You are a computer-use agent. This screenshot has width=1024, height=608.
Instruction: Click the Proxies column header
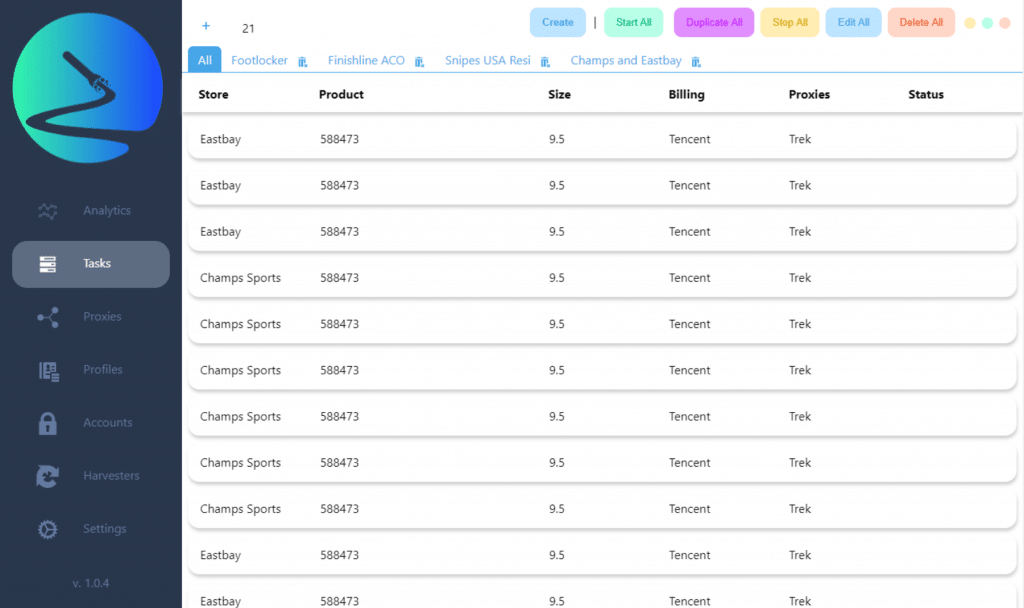pyautogui.click(x=809, y=95)
